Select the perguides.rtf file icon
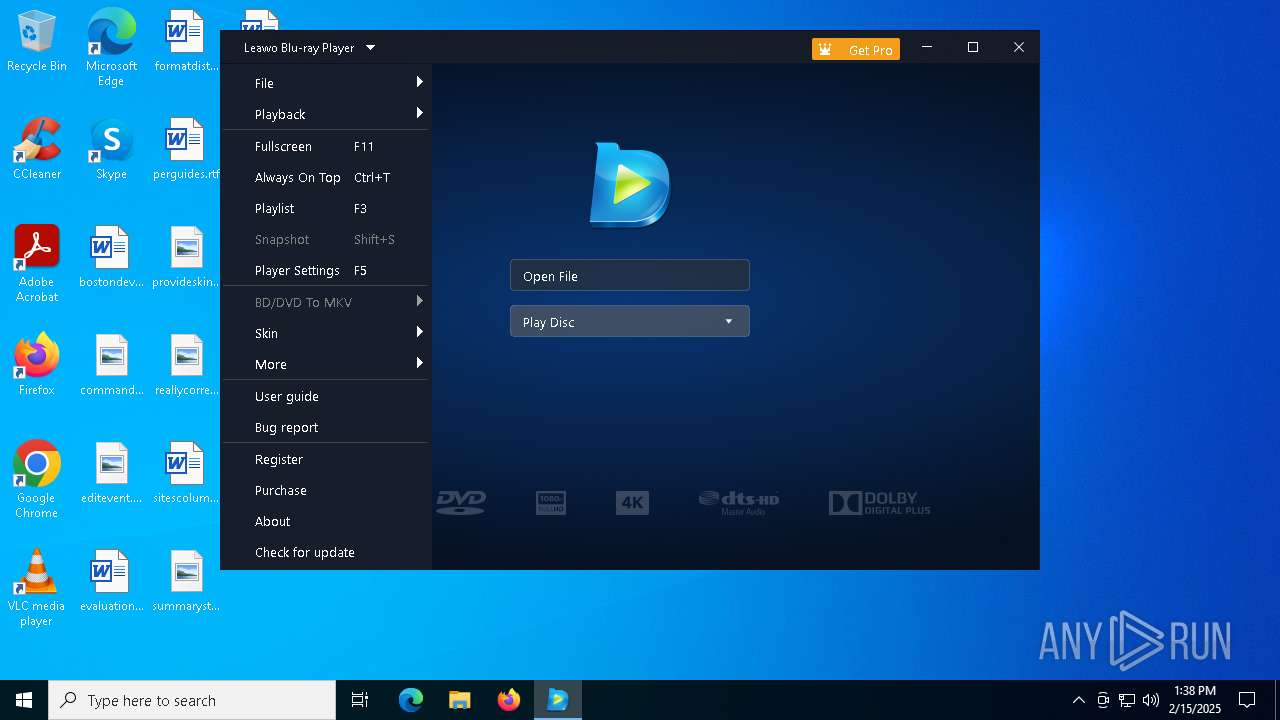The height and width of the screenshot is (720, 1280). click(186, 149)
